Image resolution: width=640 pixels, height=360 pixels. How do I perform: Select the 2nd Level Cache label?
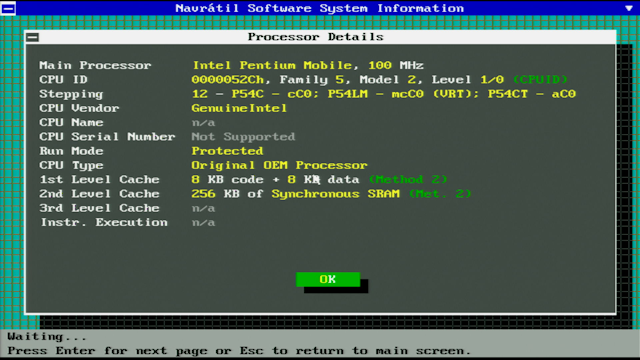(99, 194)
